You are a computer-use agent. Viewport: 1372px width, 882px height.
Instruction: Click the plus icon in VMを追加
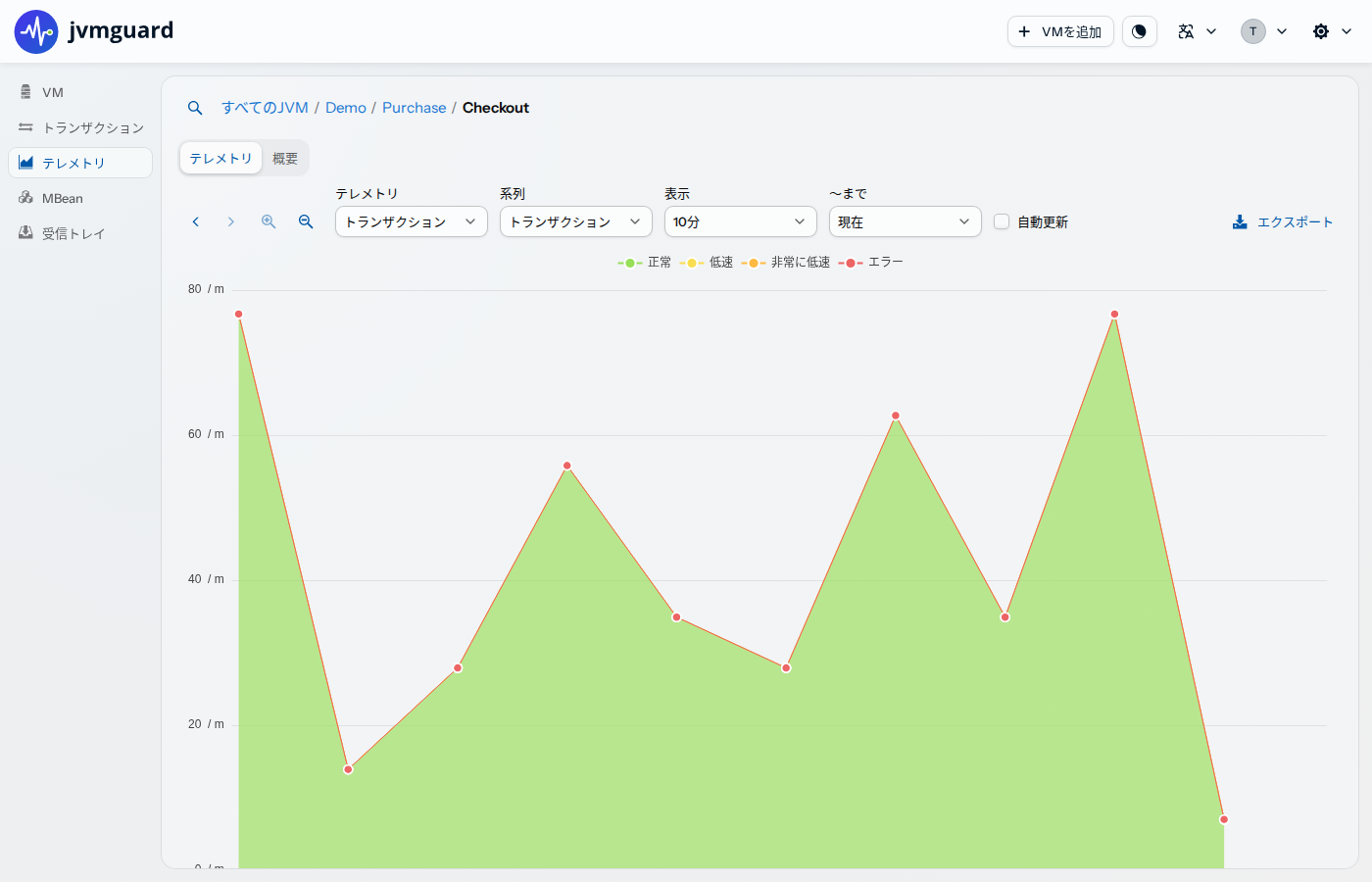click(1024, 31)
